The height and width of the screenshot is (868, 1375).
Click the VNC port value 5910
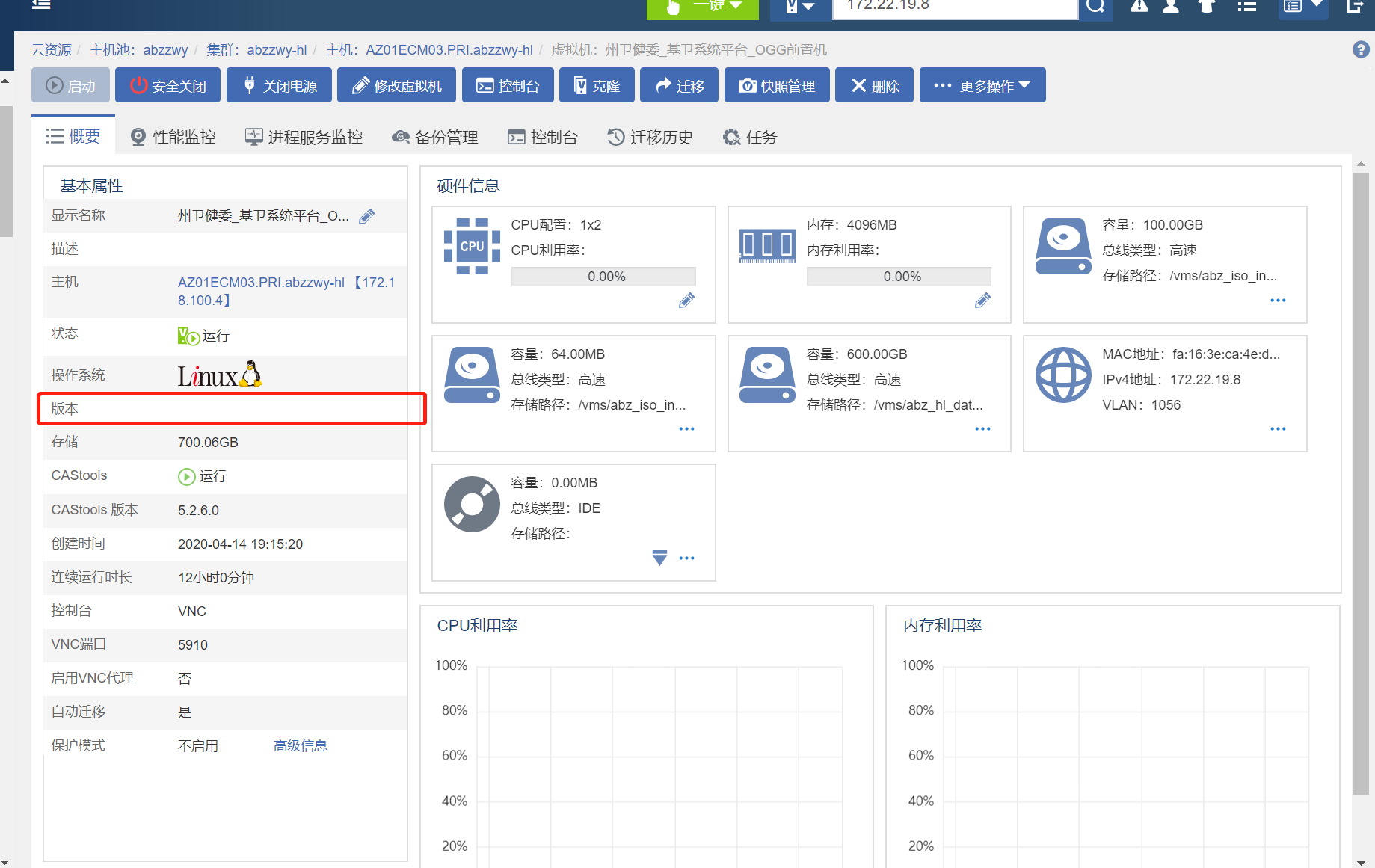[193, 645]
